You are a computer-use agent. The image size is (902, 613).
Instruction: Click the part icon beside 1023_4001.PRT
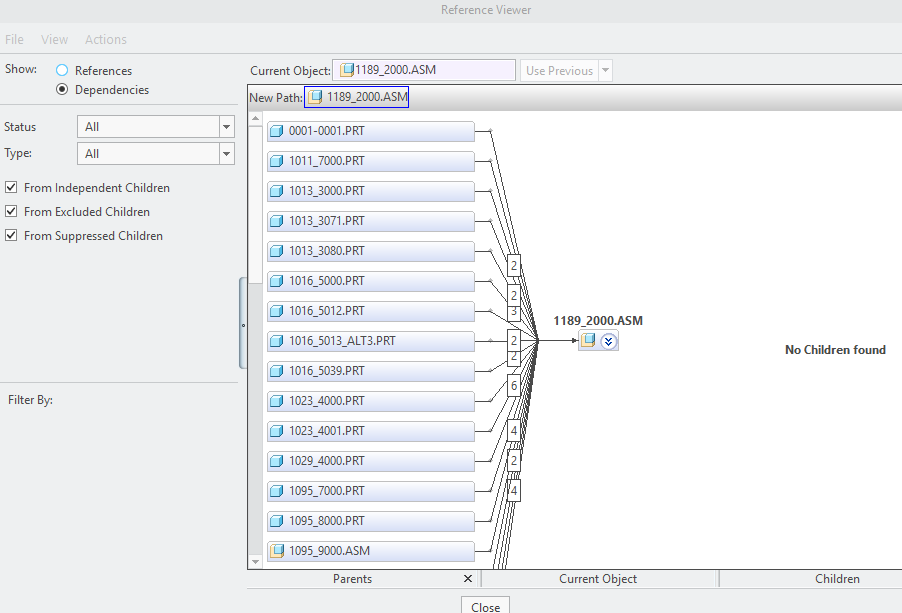(x=277, y=431)
